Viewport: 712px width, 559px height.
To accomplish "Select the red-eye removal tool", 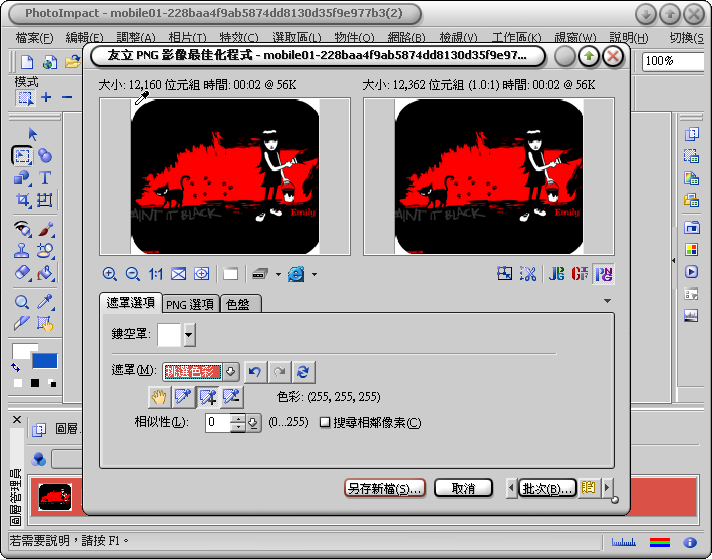I will 22,229.
